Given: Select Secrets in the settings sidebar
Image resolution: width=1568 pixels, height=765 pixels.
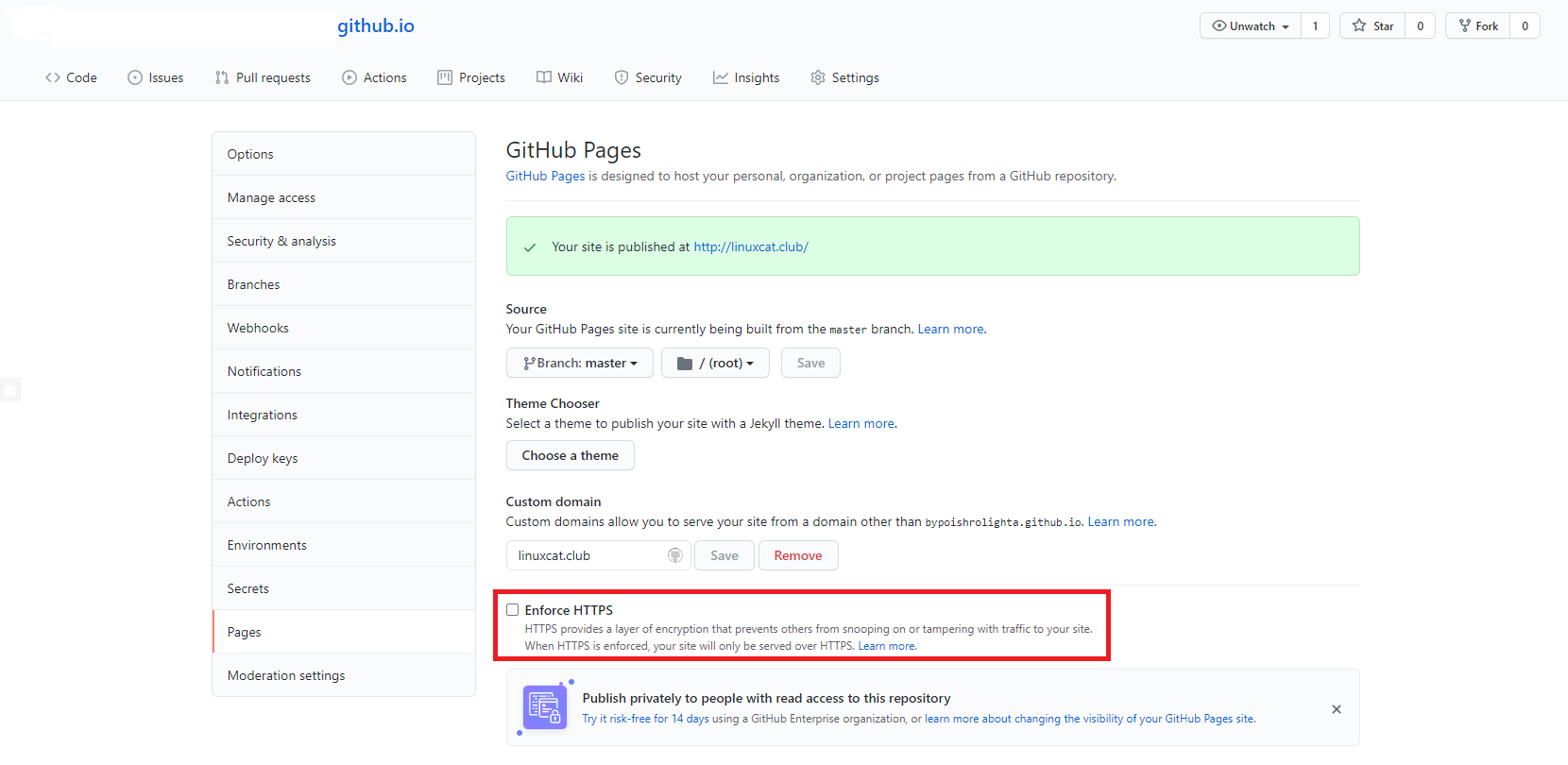Looking at the screenshot, I should click(248, 588).
